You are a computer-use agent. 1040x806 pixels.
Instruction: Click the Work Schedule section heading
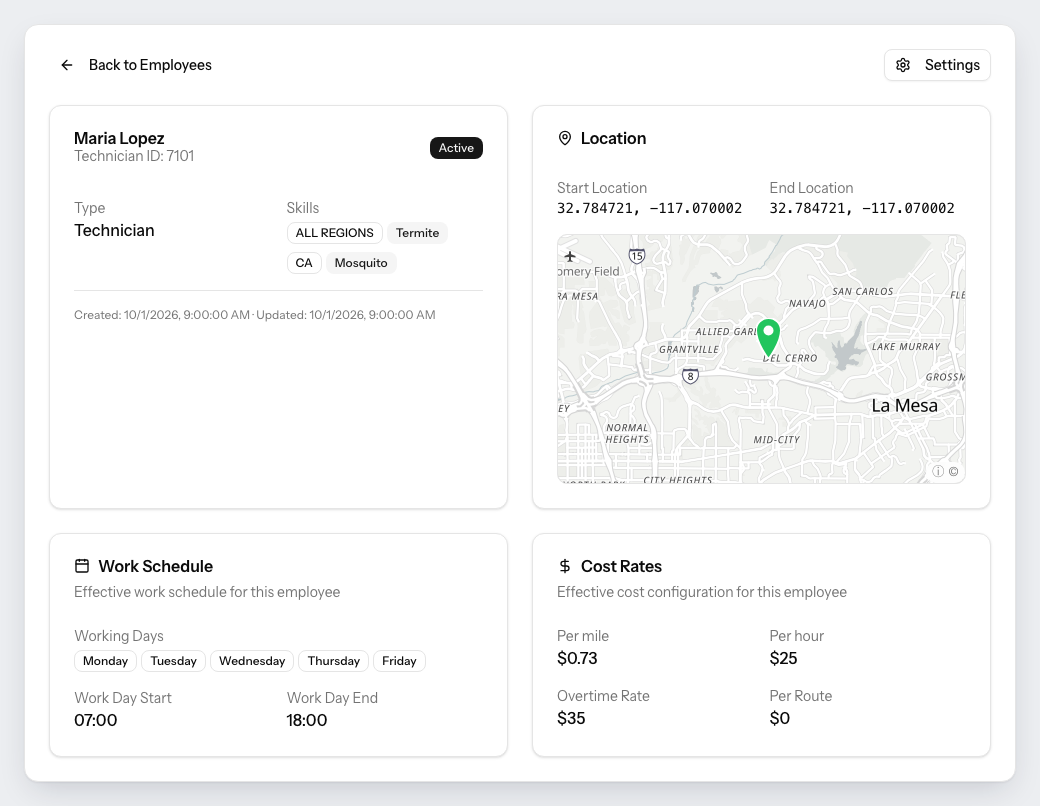[x=156, y=566]
